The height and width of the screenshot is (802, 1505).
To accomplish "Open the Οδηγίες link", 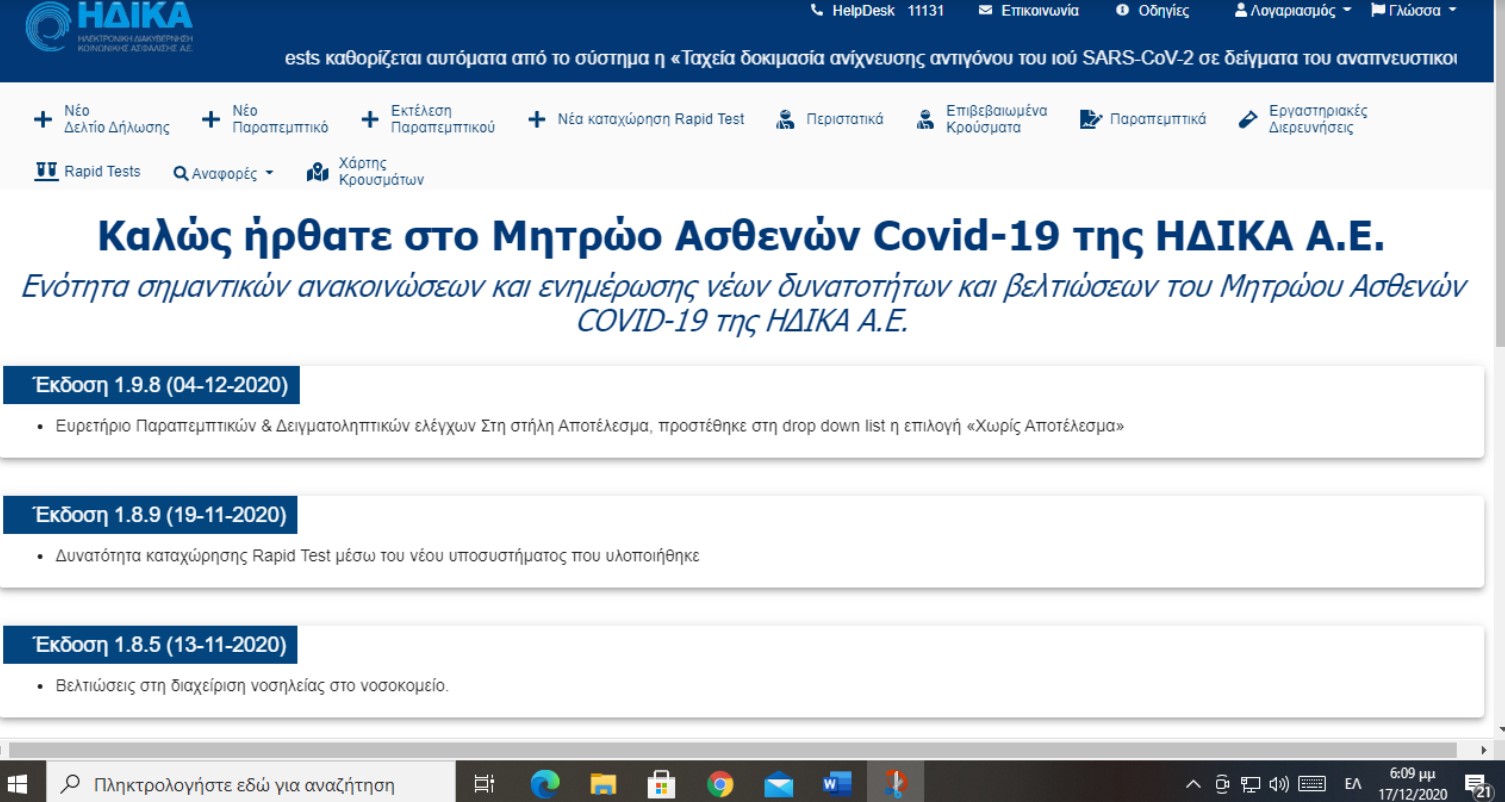I will coord(1152,11).
